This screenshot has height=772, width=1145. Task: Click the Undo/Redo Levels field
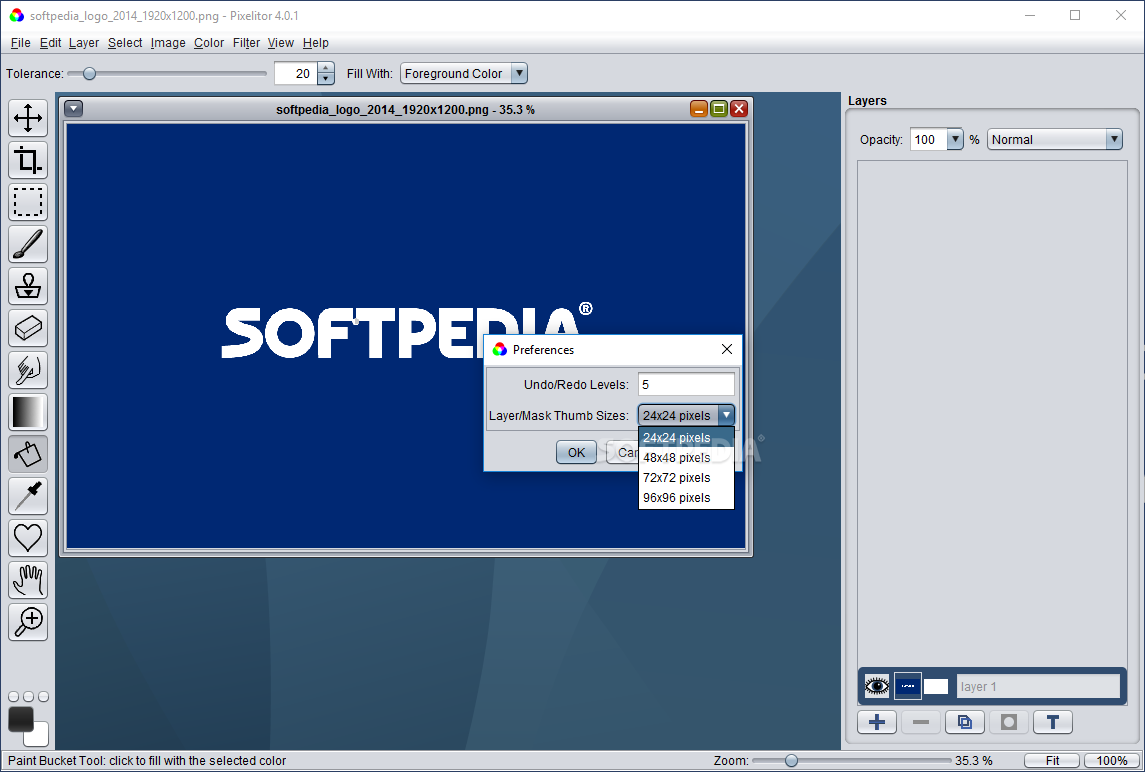pos(686,384)
